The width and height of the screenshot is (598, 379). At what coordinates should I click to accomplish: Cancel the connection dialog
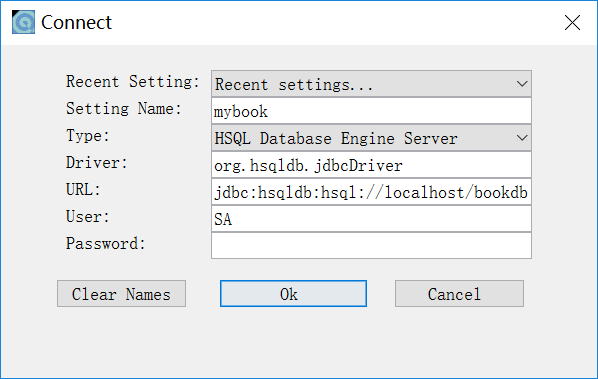[x=459, y=294]
